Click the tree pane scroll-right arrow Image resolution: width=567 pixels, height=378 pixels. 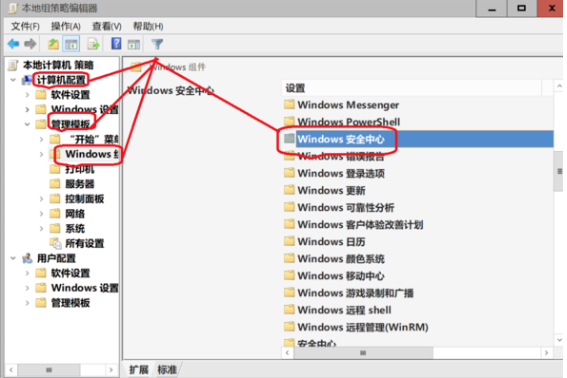click(x=111, y=370)
